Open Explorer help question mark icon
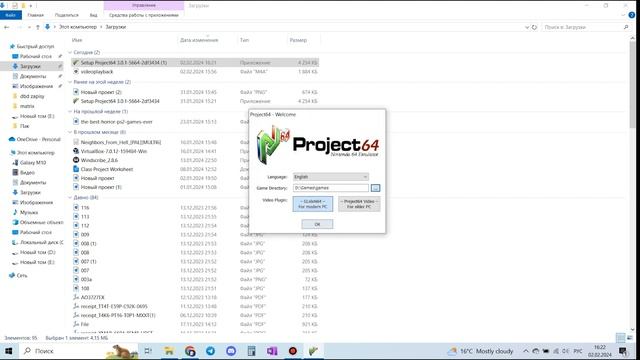 coord(632,15)
